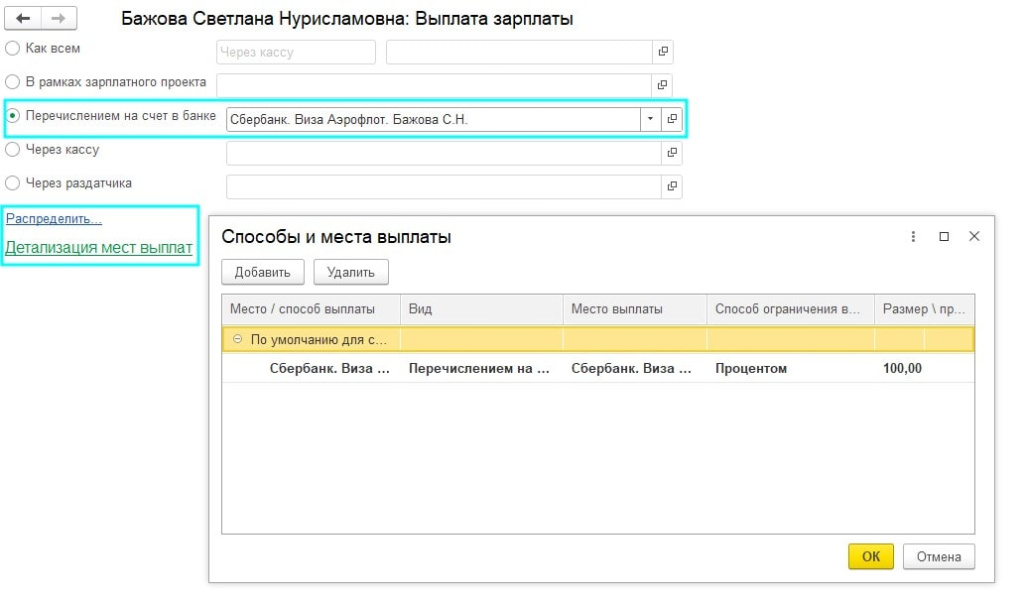The image size is (1024, 602).
Task: Select the Как всем radio option
Action: pos(12,48)
